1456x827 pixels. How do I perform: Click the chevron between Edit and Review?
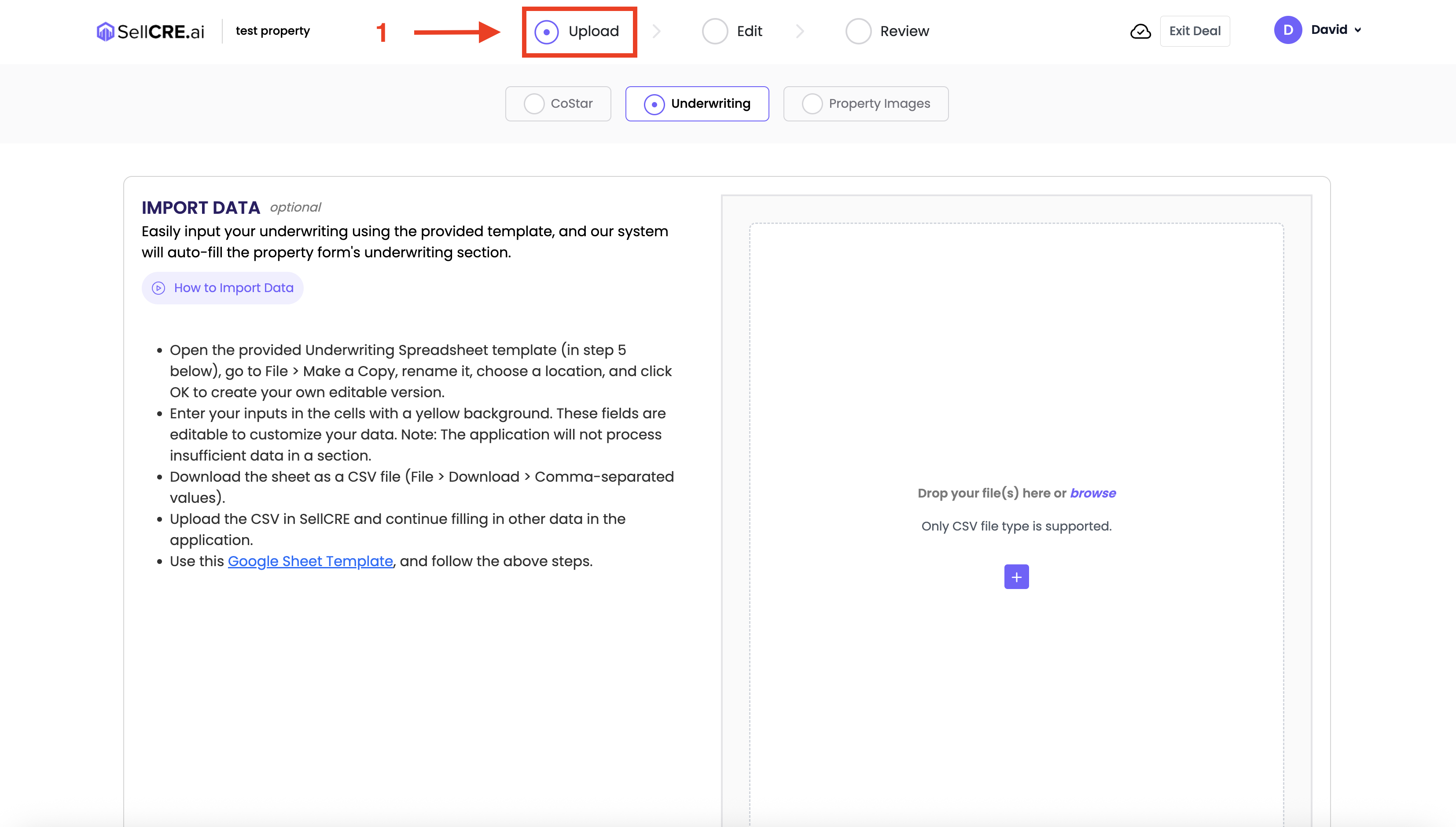(x=800, y=31)
